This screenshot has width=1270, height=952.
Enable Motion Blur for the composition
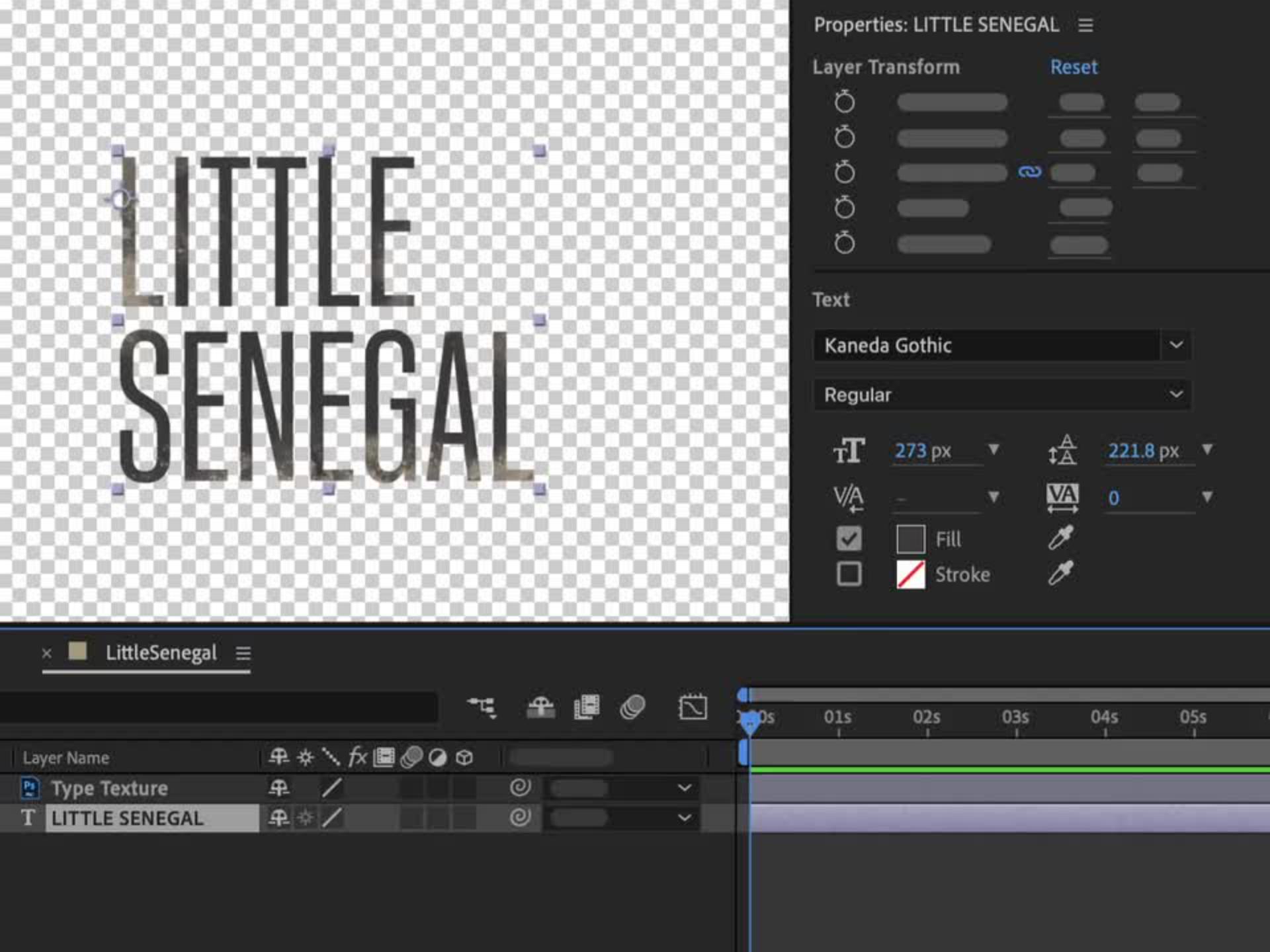(x=632, y=707)
